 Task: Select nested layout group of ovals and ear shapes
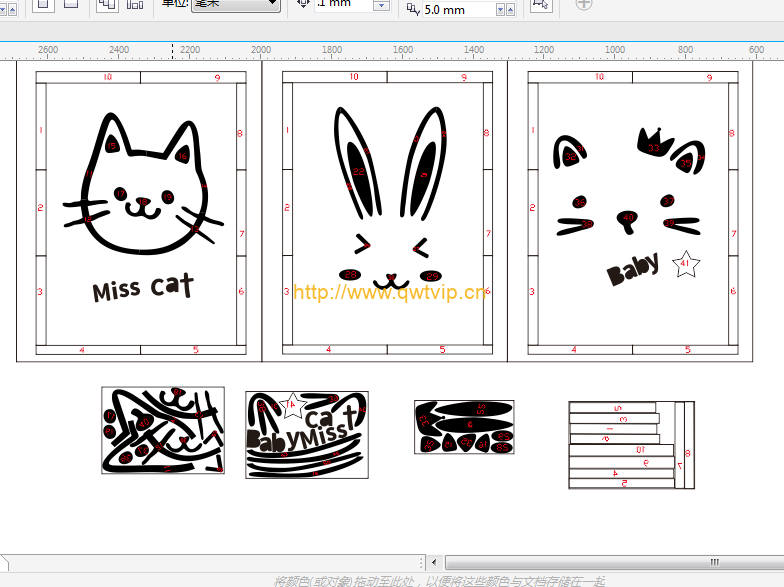pyautogui.click(x=464, y=427)
